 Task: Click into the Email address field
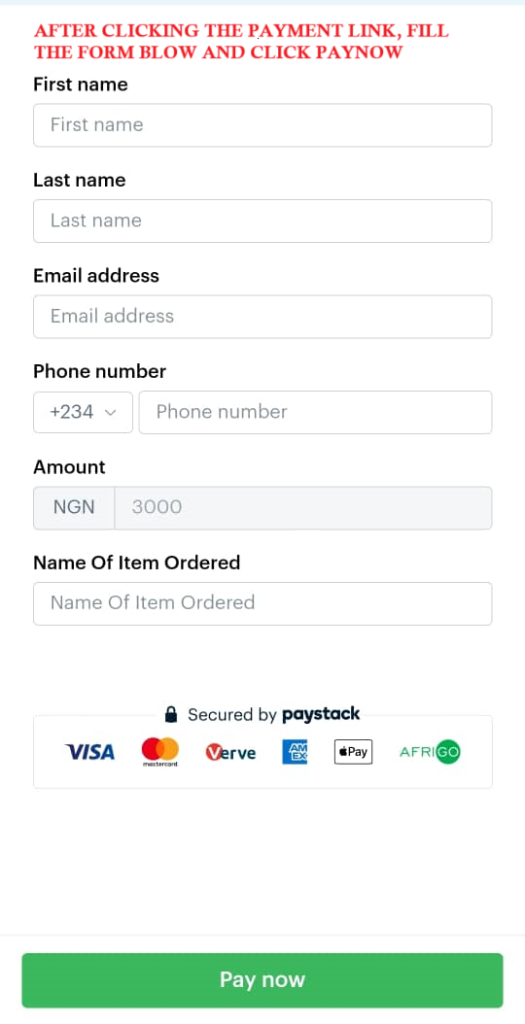(x=262, y=317)
